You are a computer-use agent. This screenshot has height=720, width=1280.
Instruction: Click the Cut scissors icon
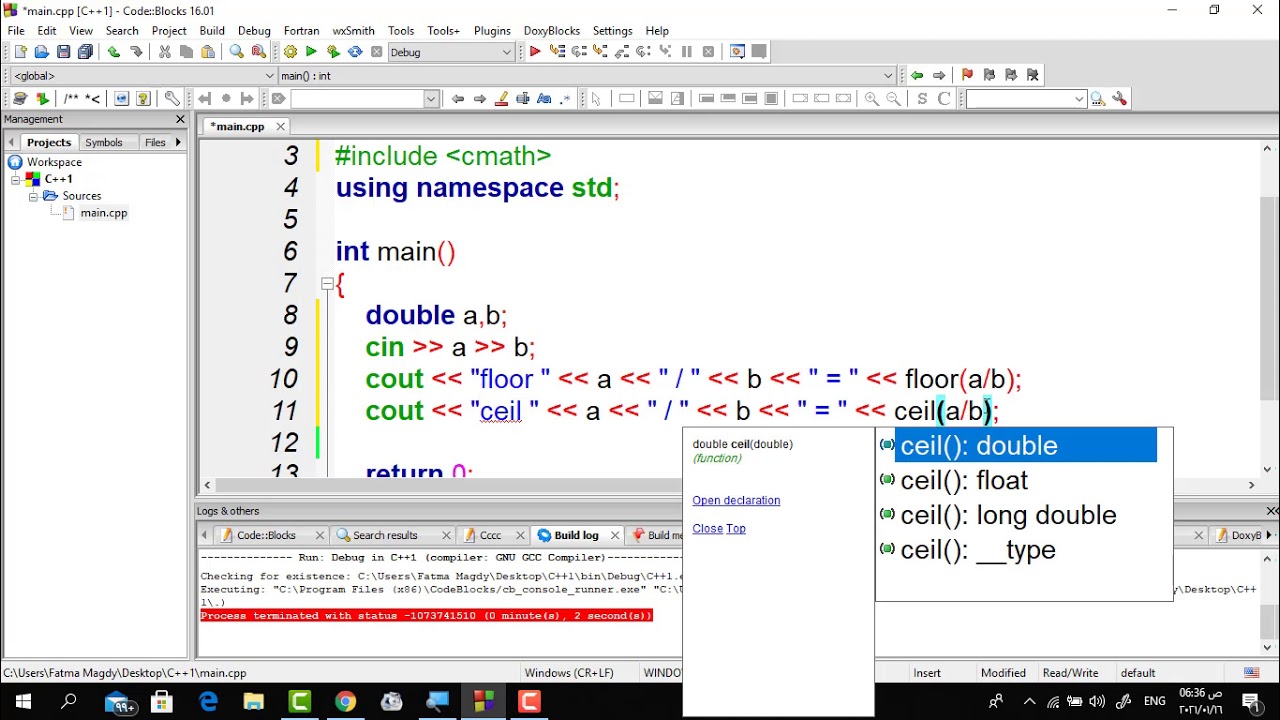click(165, 52)
